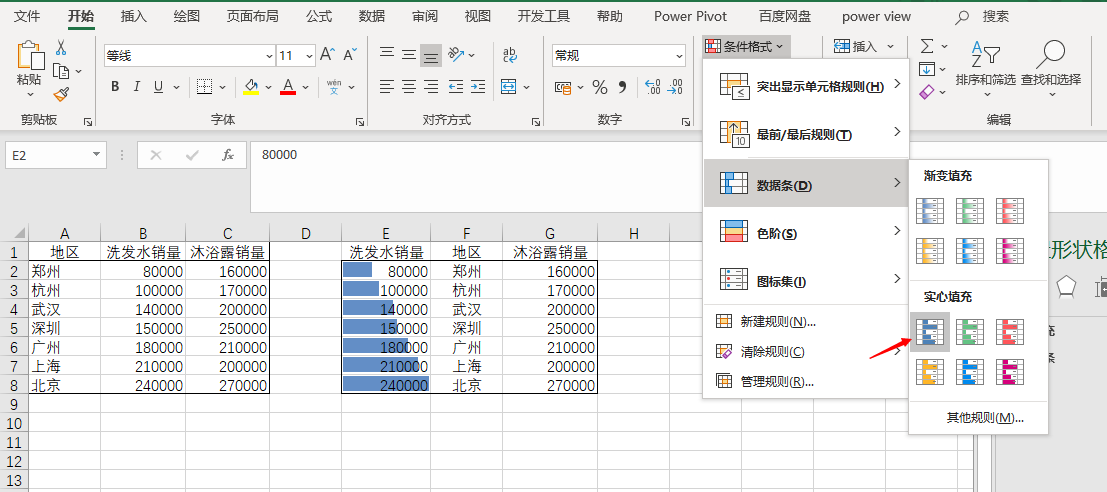Image resolution: width=1107 pixels, height=492 pixels.
Task: Select bottom align icon
Action: [431, 55]
